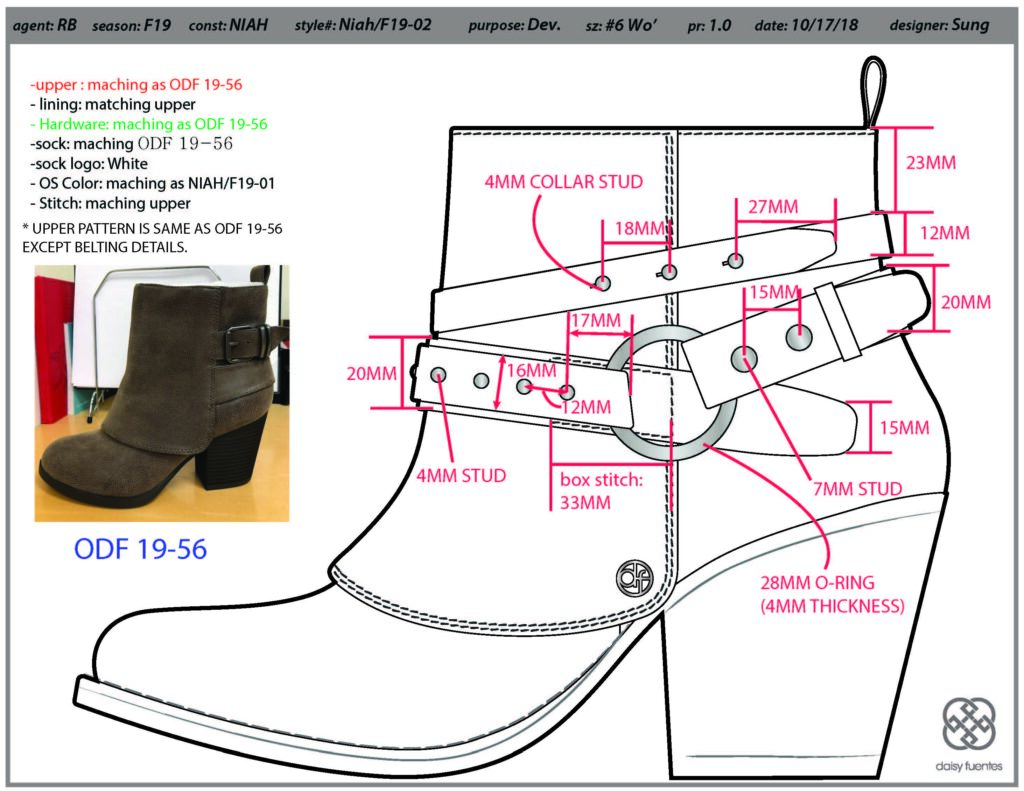Viewport: 1024px width, 791px height.
Task: Select the green Hardware spec line
Action: click(149, 124)
